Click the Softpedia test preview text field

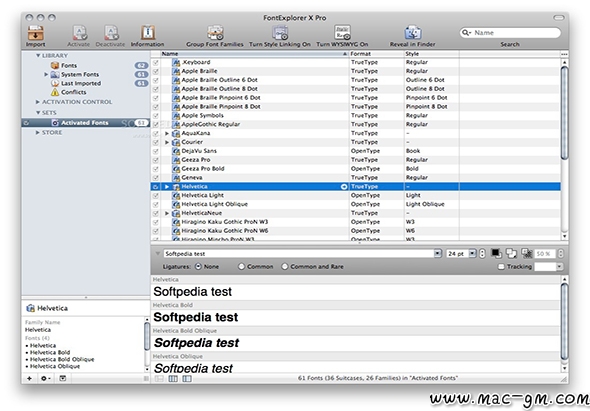(299, 254)
